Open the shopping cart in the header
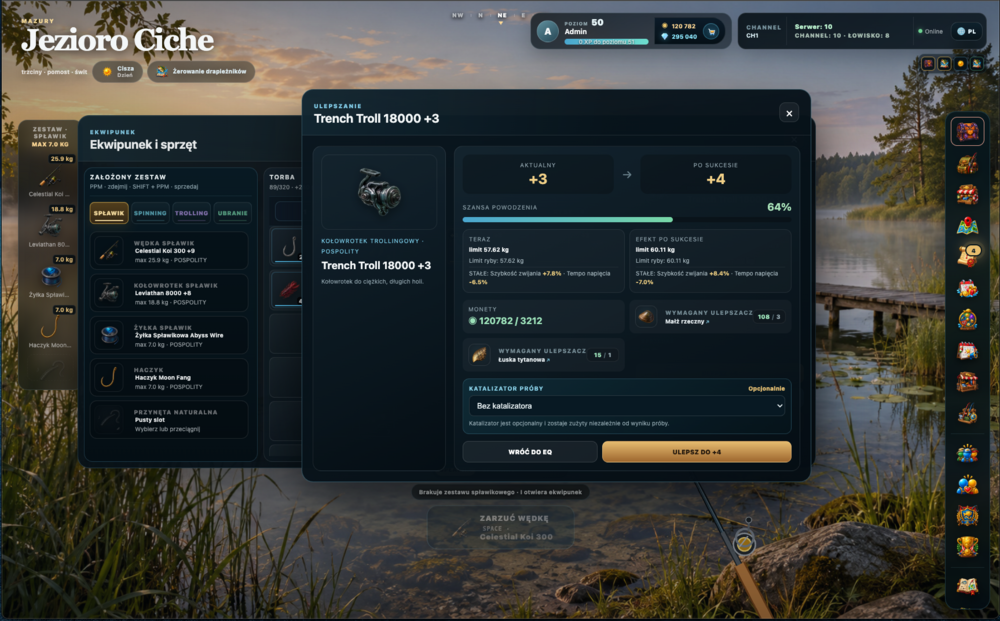This screenshot has height=621, width=1000. click(711, 31)
